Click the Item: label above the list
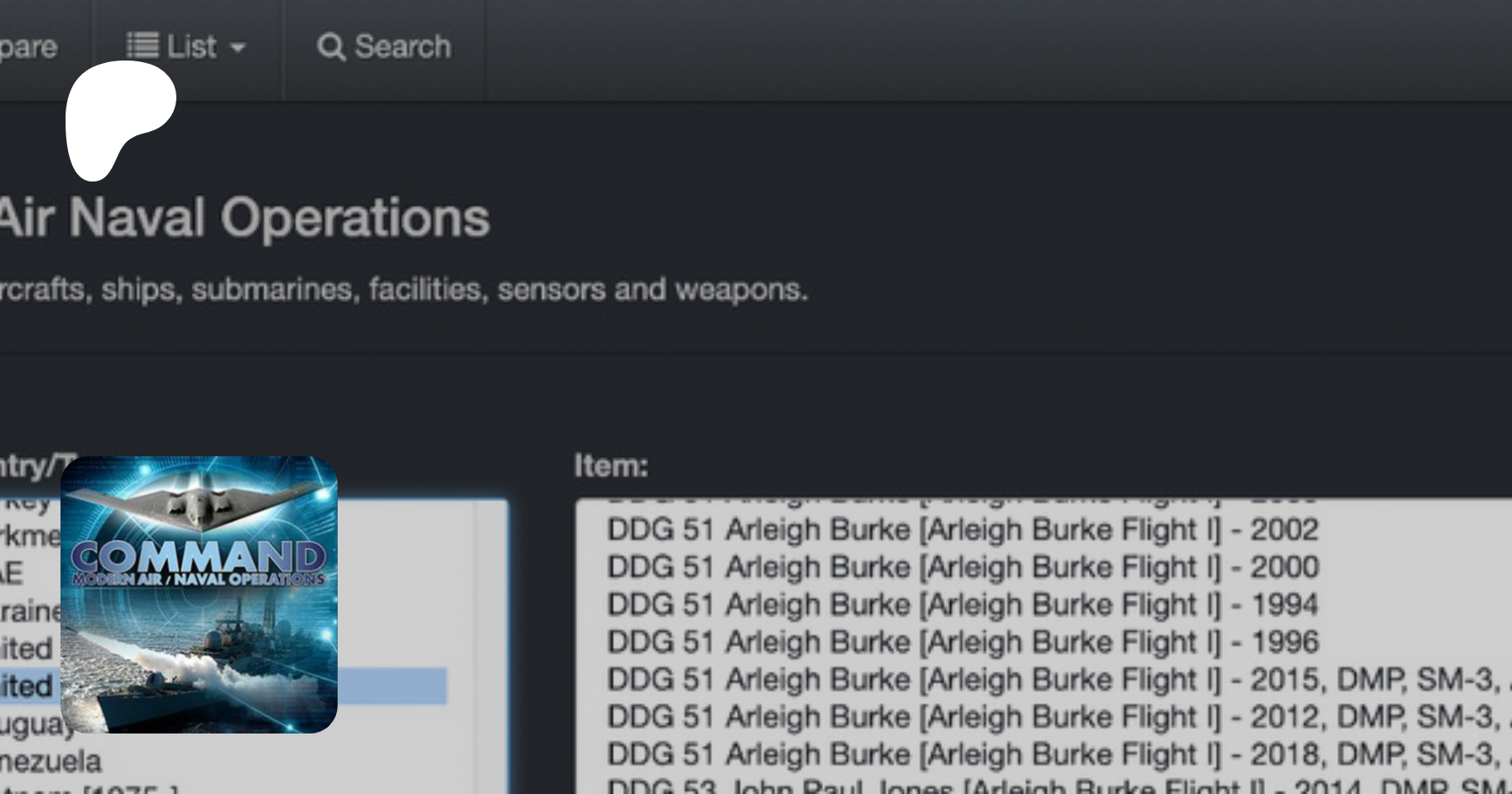 611,465
